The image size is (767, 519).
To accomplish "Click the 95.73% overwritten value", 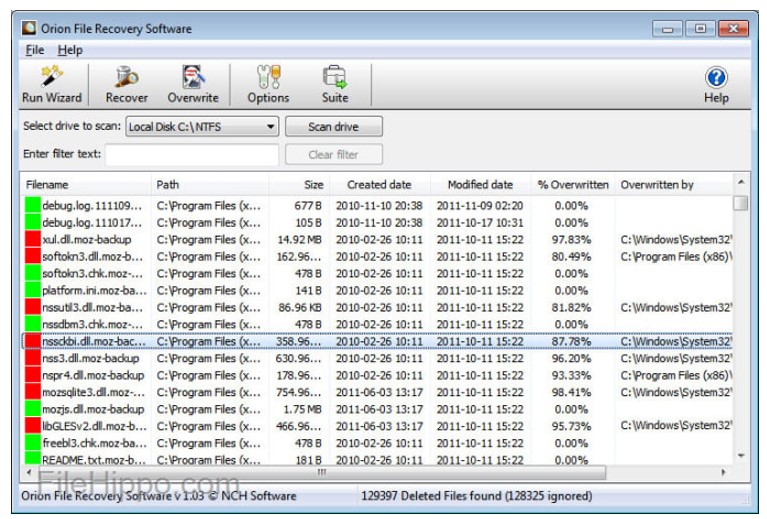I will pos(571,426).
